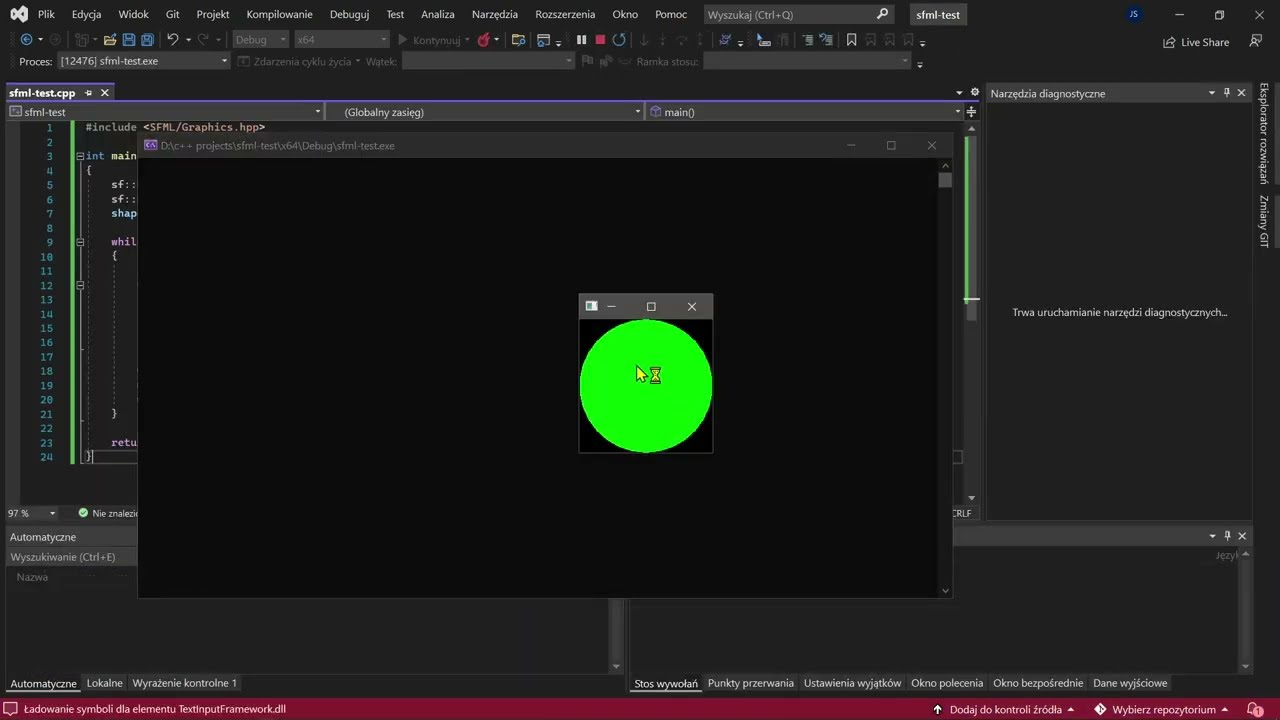Click Dodaj do kontroli źródła in status bar

(1003, 709)
